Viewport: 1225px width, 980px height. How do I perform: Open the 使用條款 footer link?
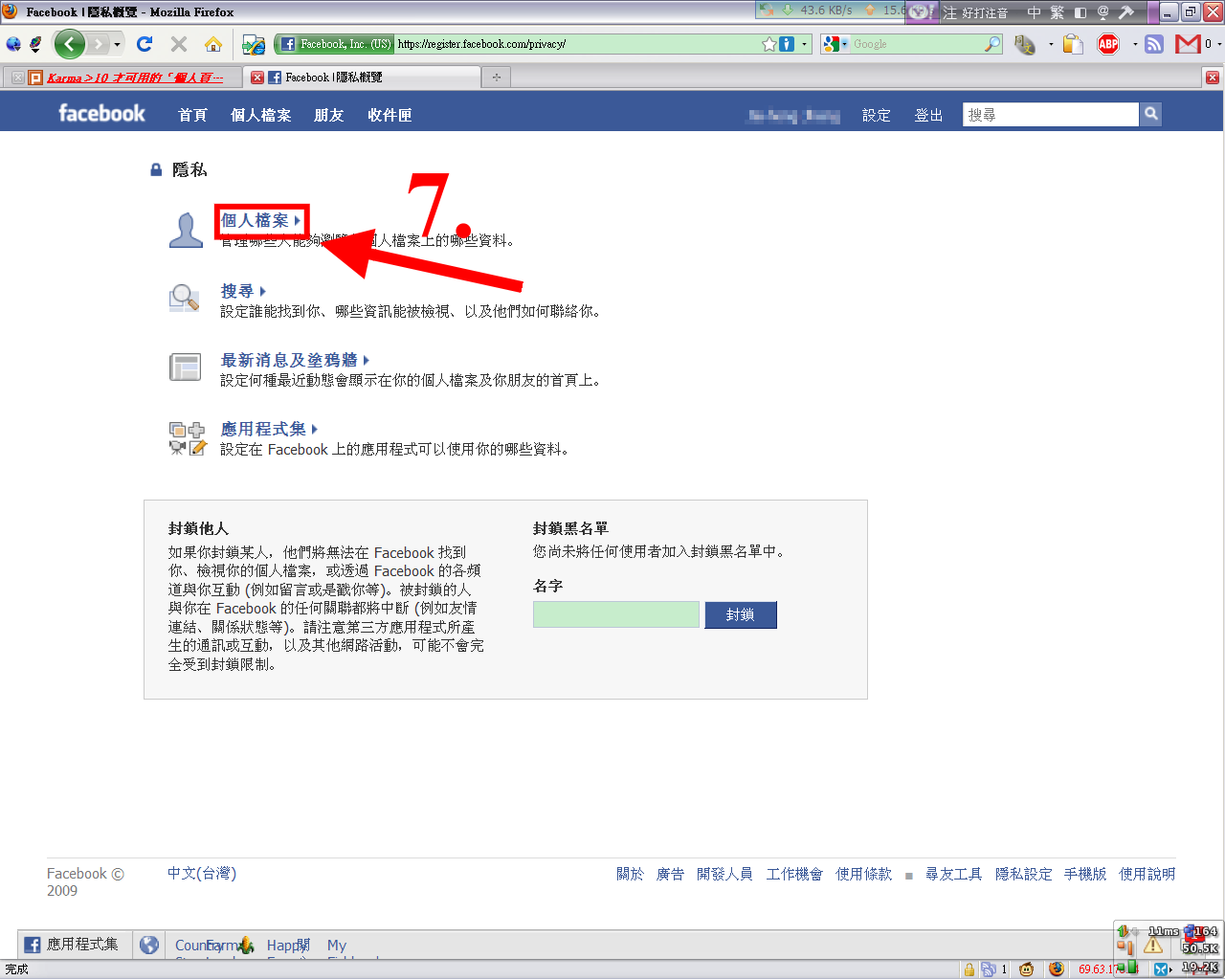click(x=863, y=874)
